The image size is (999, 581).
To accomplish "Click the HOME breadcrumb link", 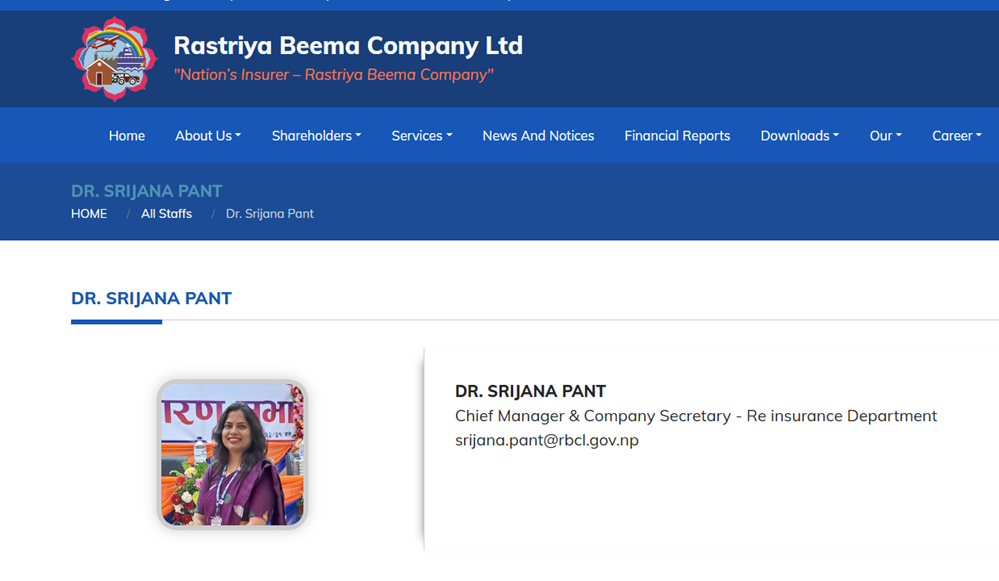I will [x=89, y=214].
